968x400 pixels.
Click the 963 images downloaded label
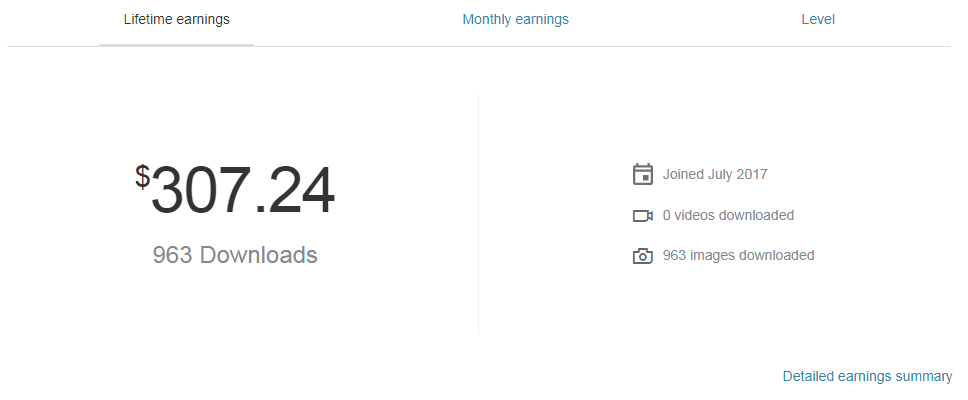pos(738,255)
